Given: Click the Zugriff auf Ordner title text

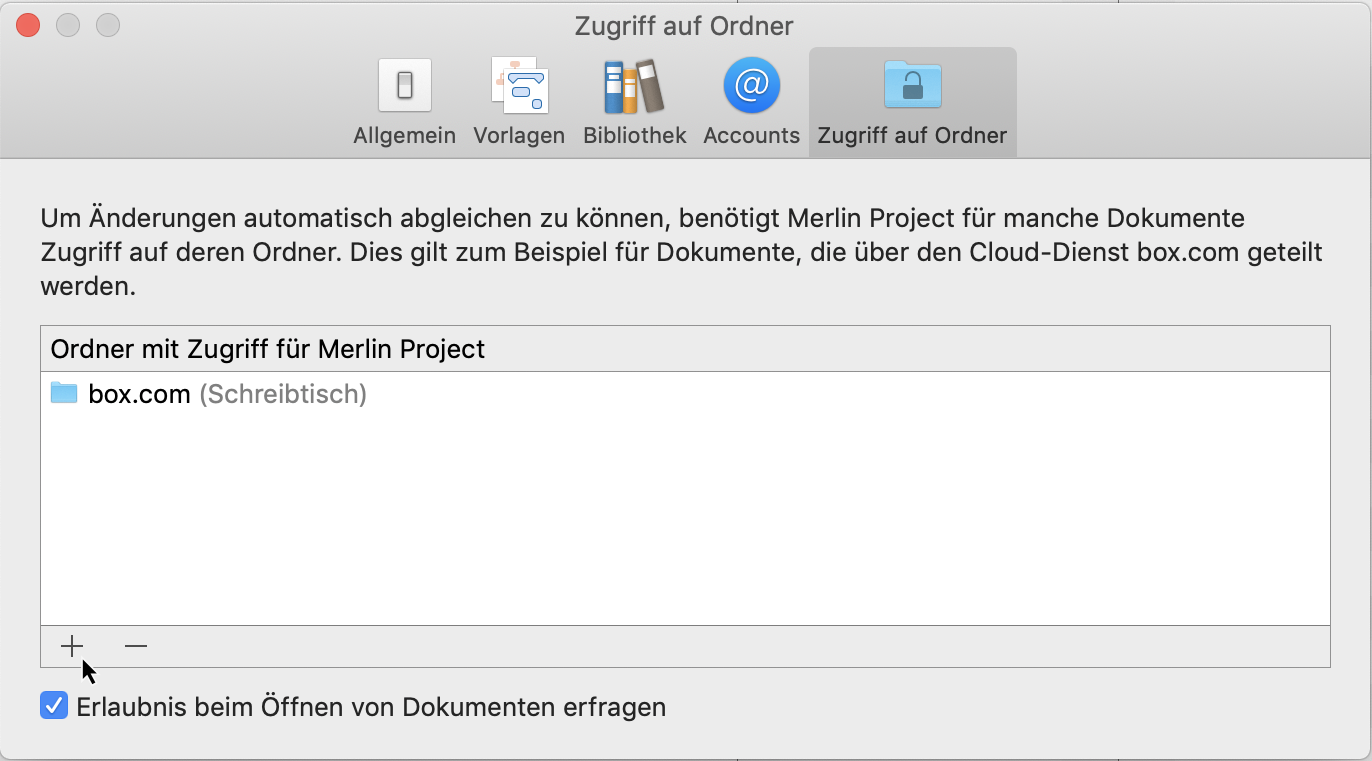Looking at the screenshot, I should coord(684,25).
